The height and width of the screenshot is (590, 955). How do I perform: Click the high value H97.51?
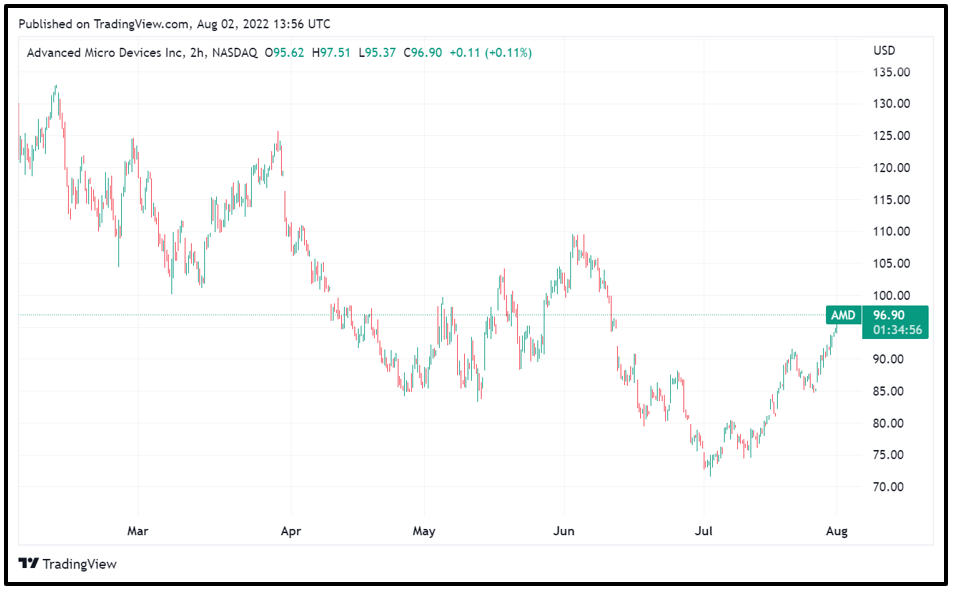tap(331, 53)
